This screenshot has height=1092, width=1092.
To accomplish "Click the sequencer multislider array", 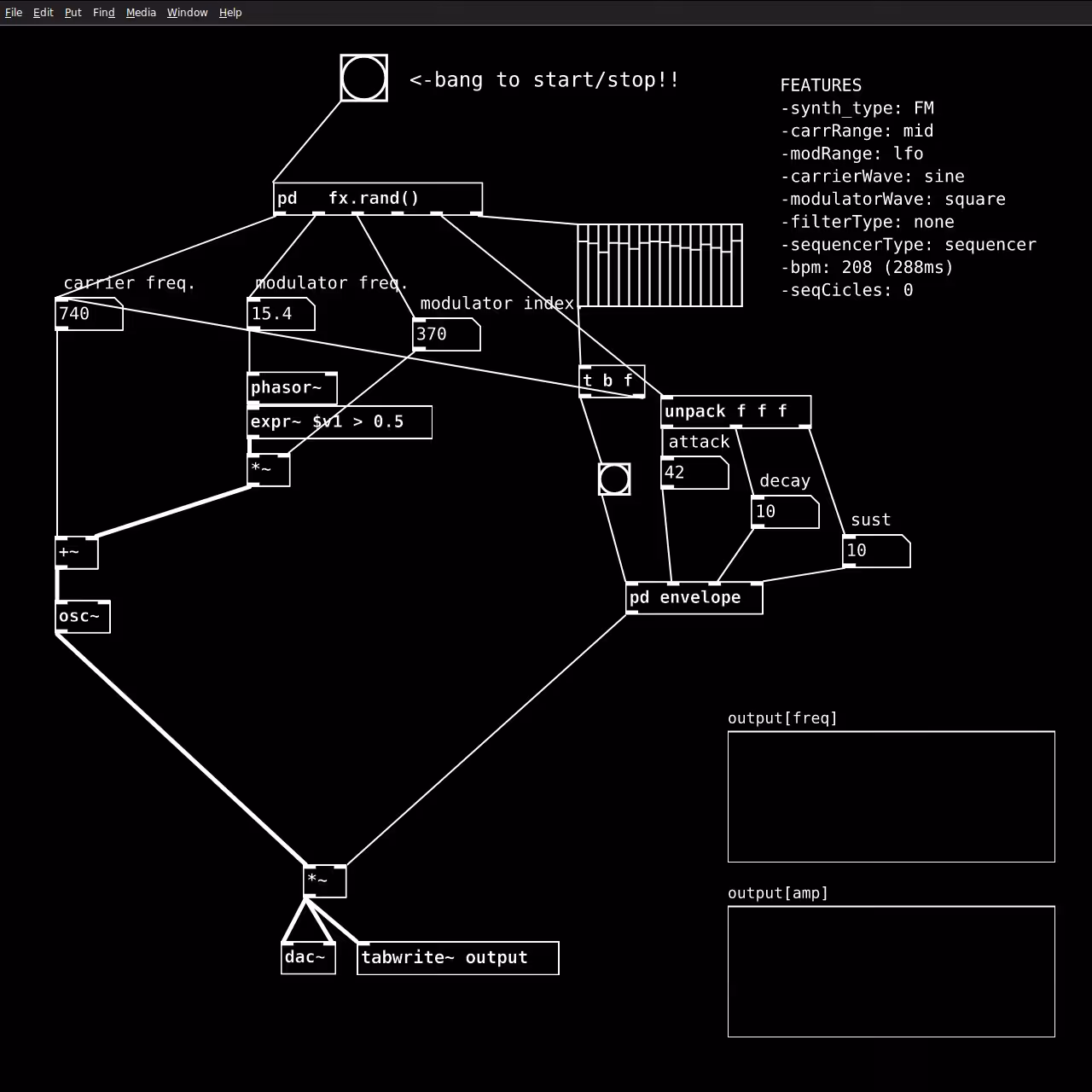I will click(x=660, y=265).
